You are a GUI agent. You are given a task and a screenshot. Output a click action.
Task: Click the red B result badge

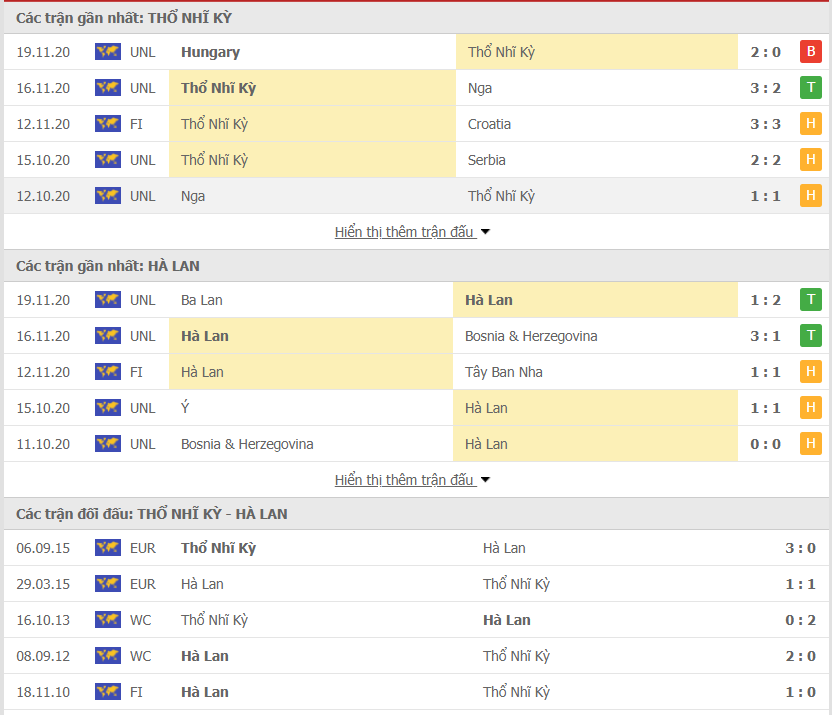click(810, 52)
